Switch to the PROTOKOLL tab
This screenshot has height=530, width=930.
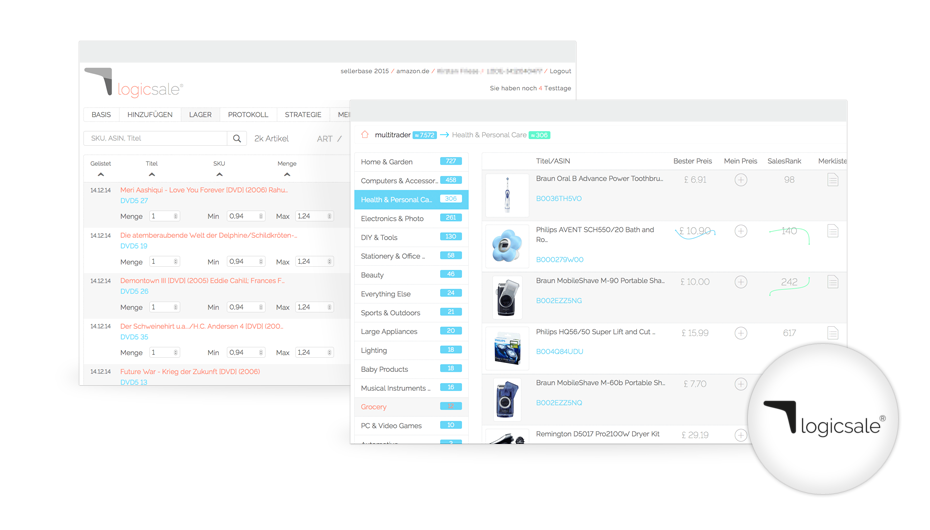[248, 114]
